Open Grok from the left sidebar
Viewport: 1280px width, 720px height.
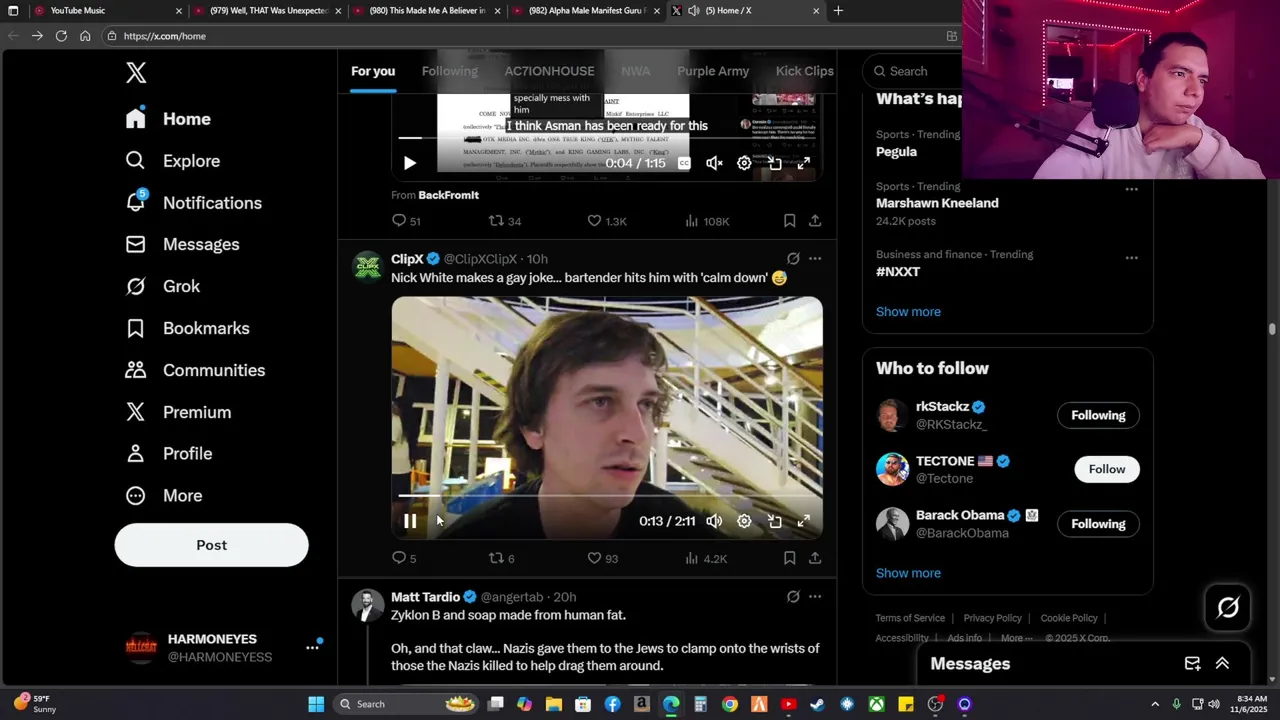pyautogui.click(x=162, y=286)
